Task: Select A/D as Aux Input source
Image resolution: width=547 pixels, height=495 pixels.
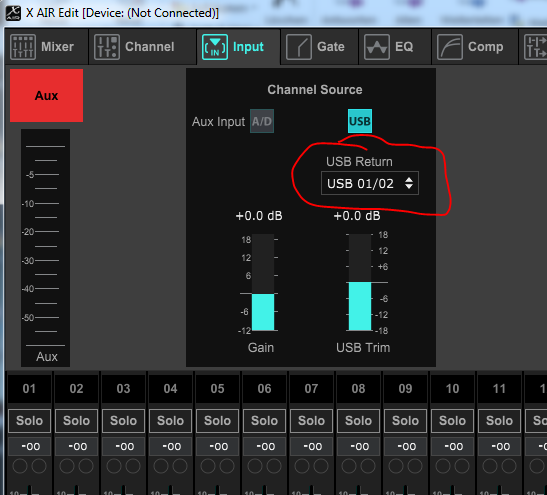Action: pos(262,121)
